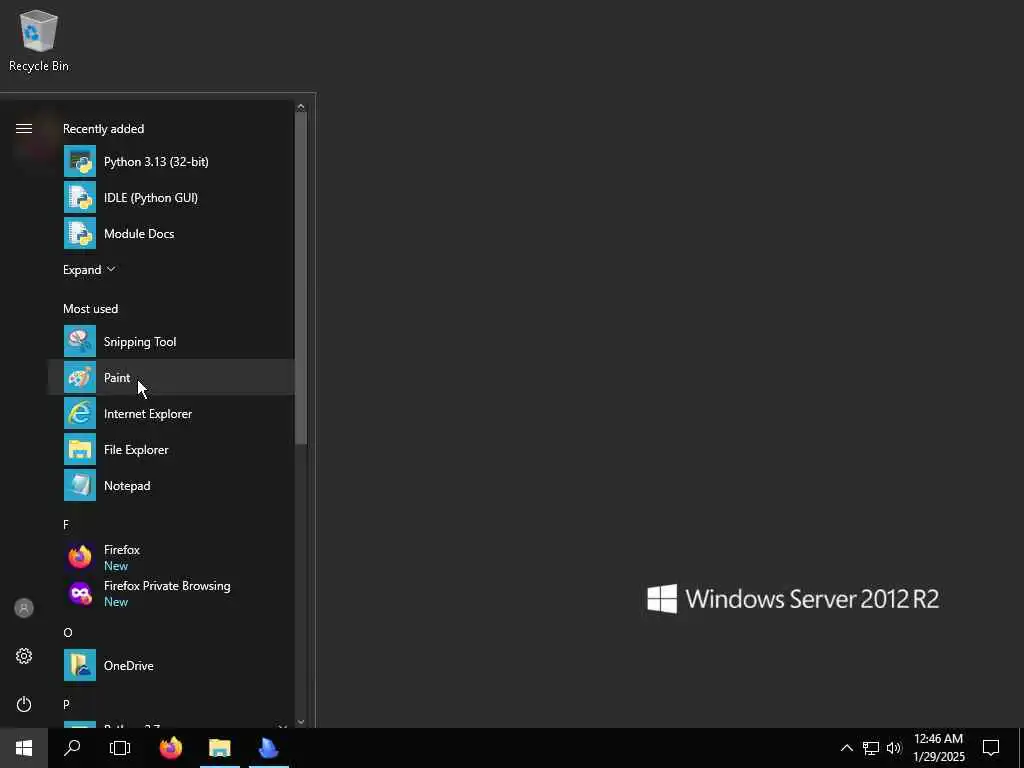This screenshot has width=1024, height=768.
Task: Open OneDrive
Action: pos(171,665)
